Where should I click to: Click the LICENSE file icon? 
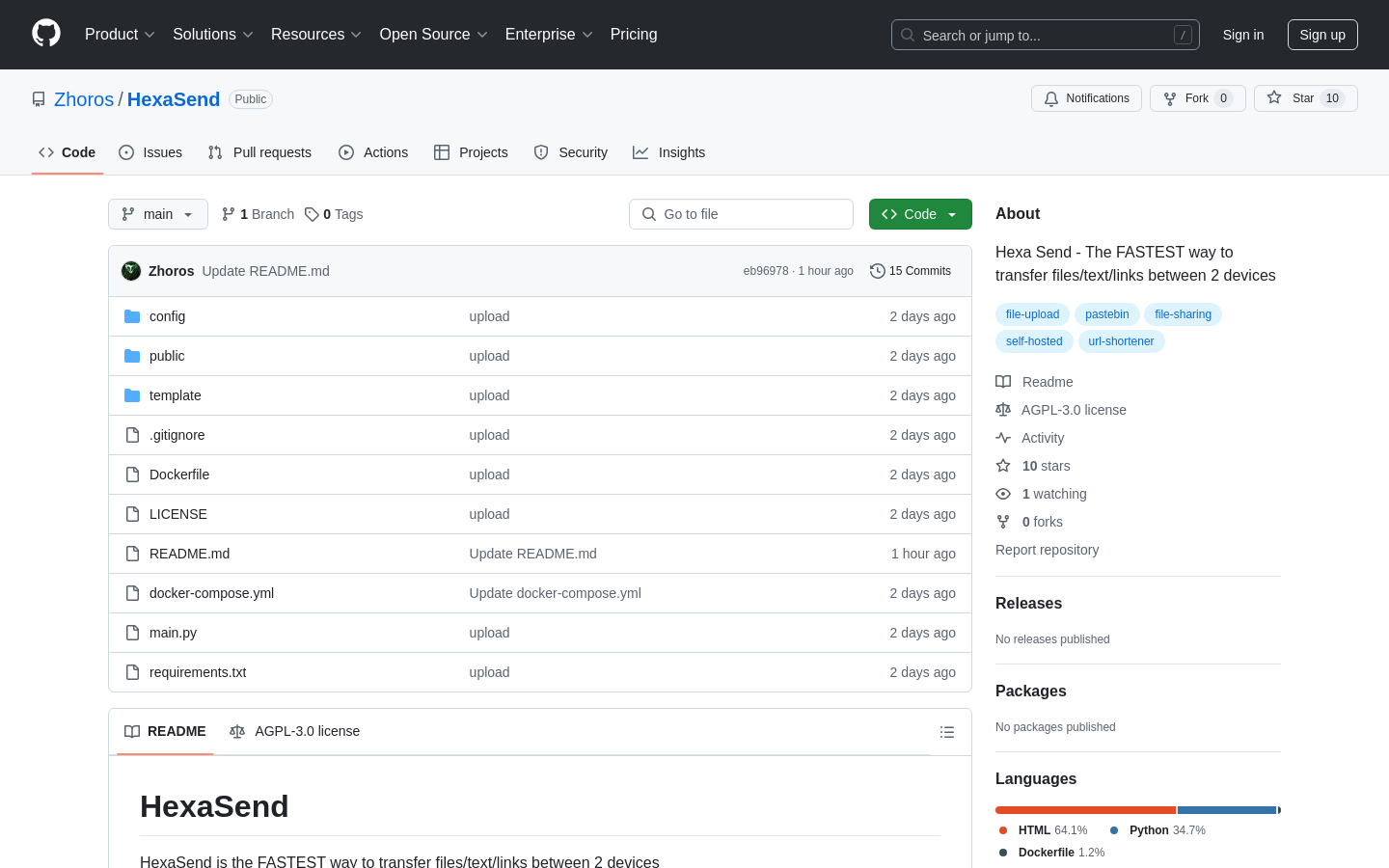(x=132, y=514)
